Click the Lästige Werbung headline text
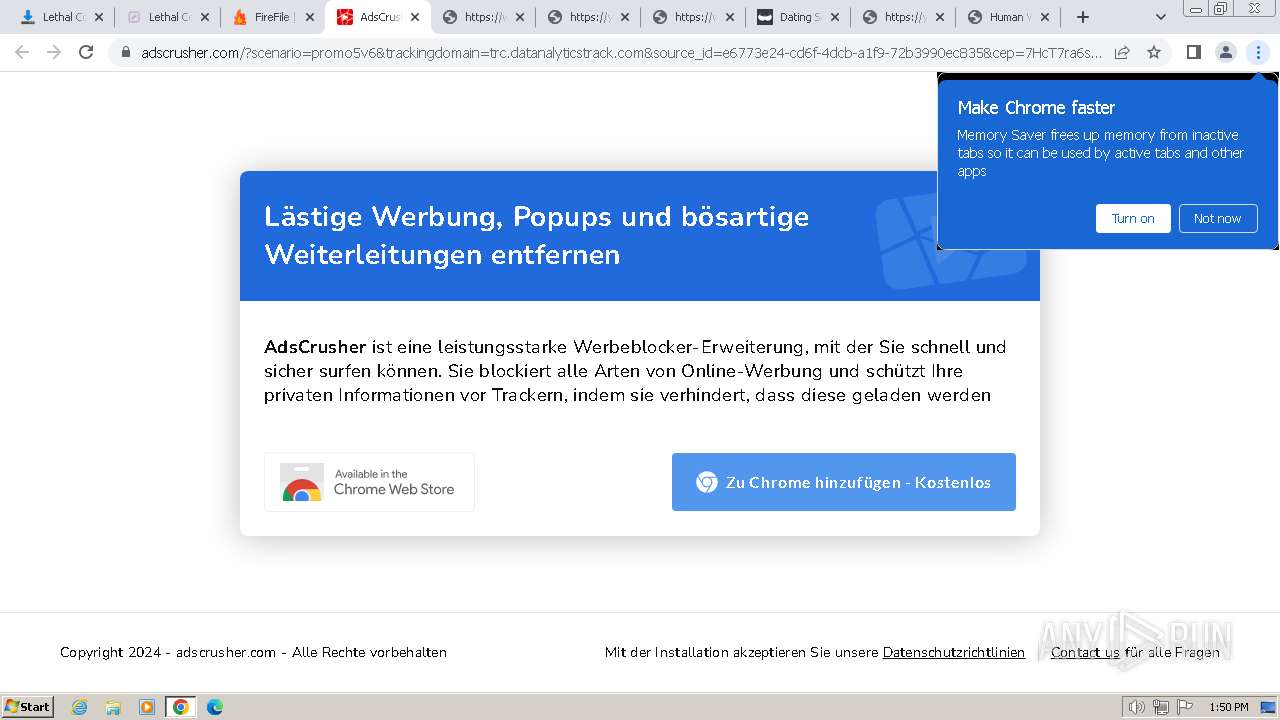This screenshot has height=720, width=1280. click(536, 235)
